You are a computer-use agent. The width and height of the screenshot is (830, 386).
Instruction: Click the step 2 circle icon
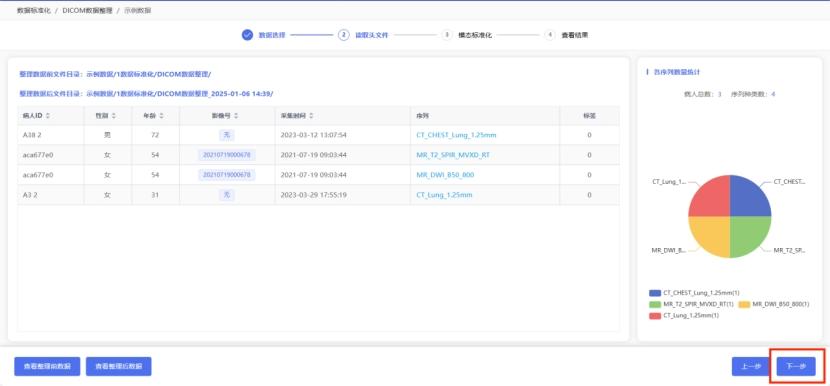(x=344, y=35)
